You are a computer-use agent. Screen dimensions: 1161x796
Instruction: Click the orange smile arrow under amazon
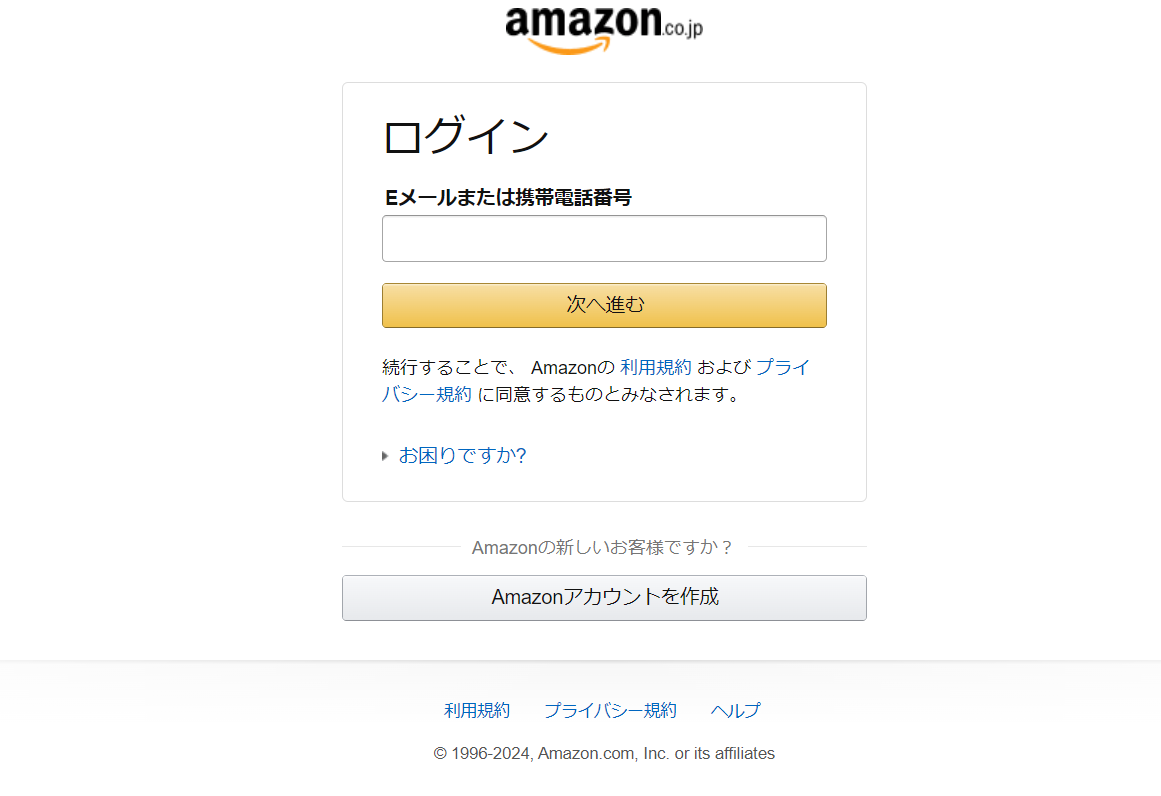pyautogui.click(x=570, y=46)
